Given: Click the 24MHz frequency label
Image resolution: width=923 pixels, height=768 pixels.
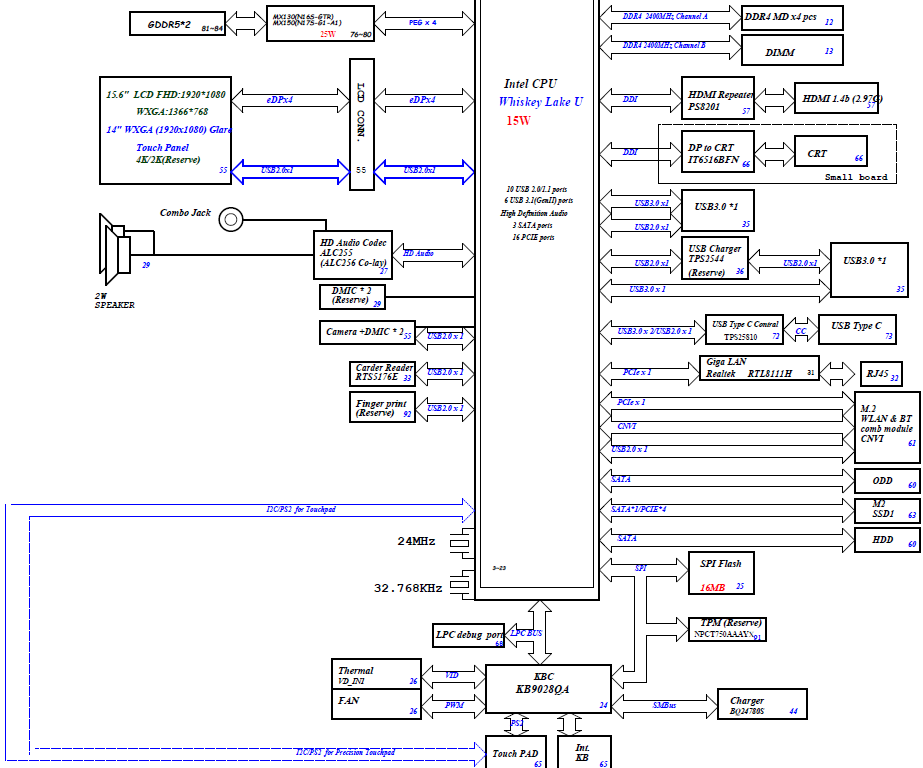Looking at the screenshot, I should pos(416,541).
